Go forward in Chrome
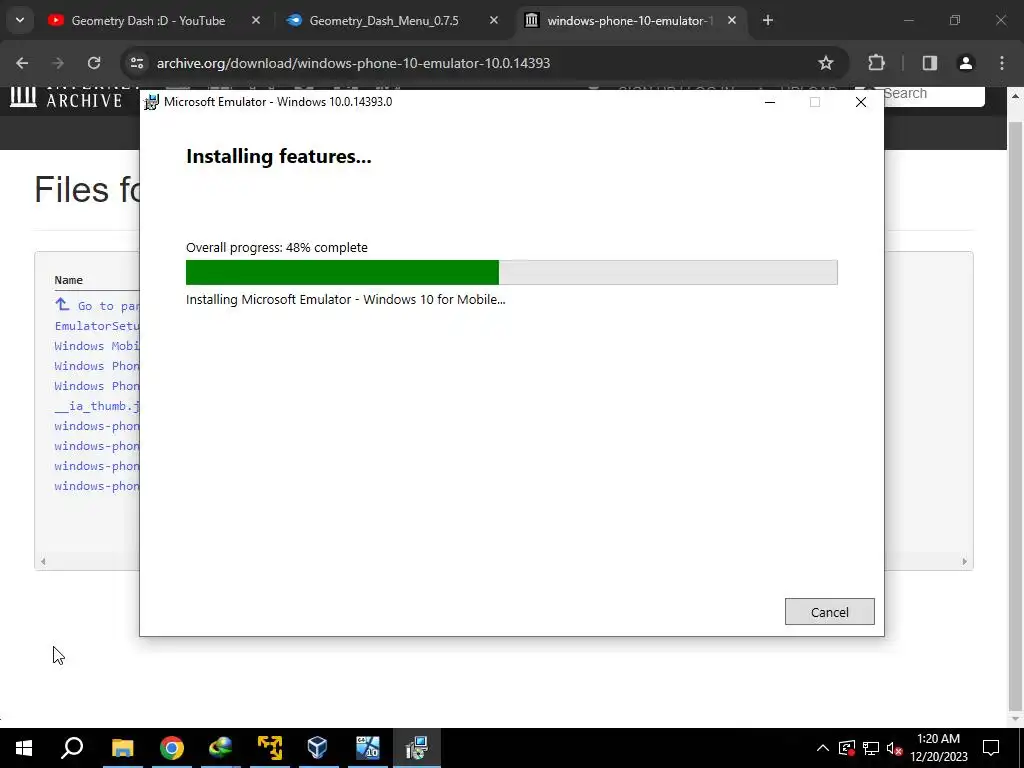 [x=58, y=63]
